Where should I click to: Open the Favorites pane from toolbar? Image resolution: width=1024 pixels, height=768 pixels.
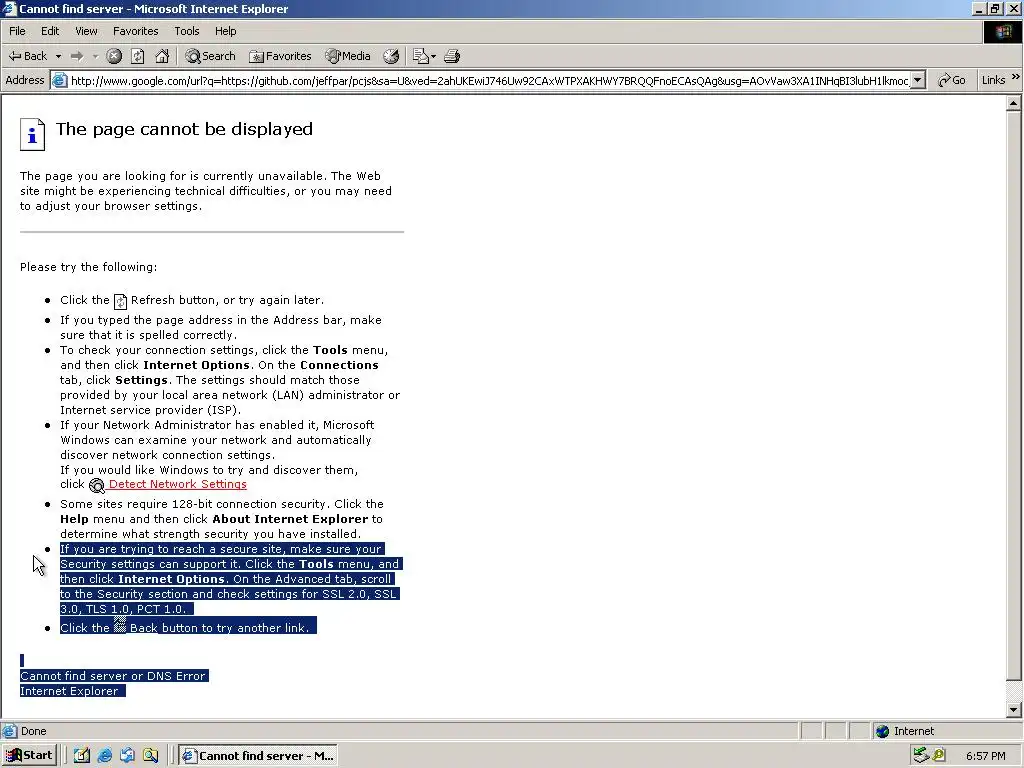tap(280, 56)
